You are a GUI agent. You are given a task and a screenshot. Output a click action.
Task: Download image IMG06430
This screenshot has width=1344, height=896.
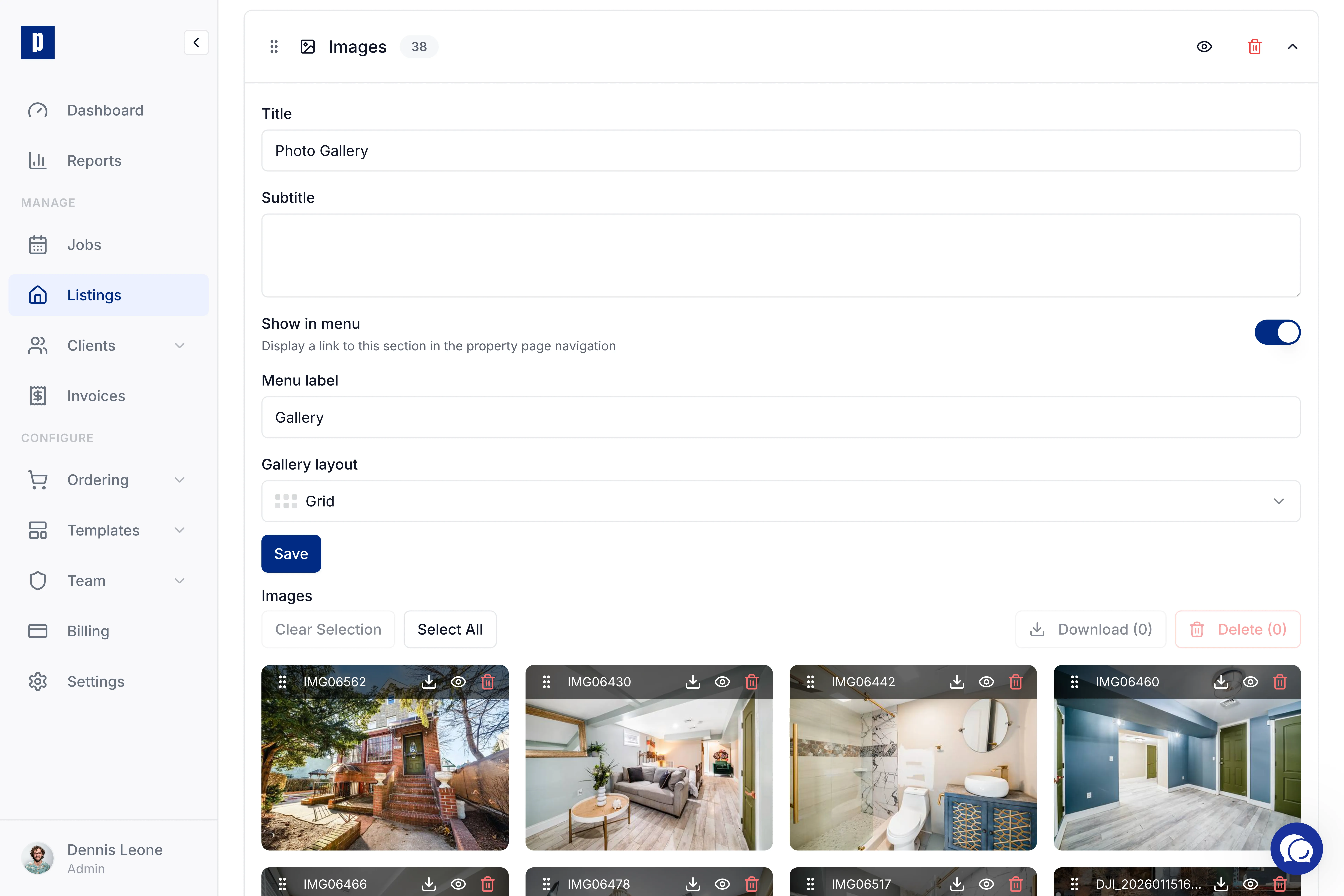pyautogui.click(x=693, y=682)
